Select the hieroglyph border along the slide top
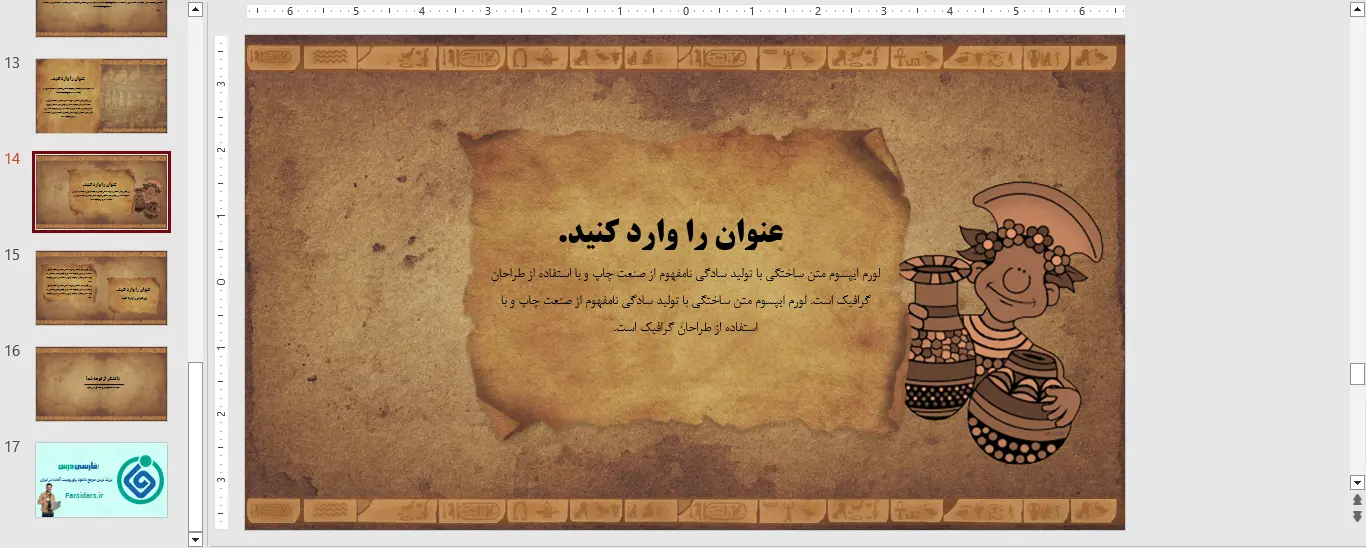The height and width of the screenshot is (548, 1366). 685,58
